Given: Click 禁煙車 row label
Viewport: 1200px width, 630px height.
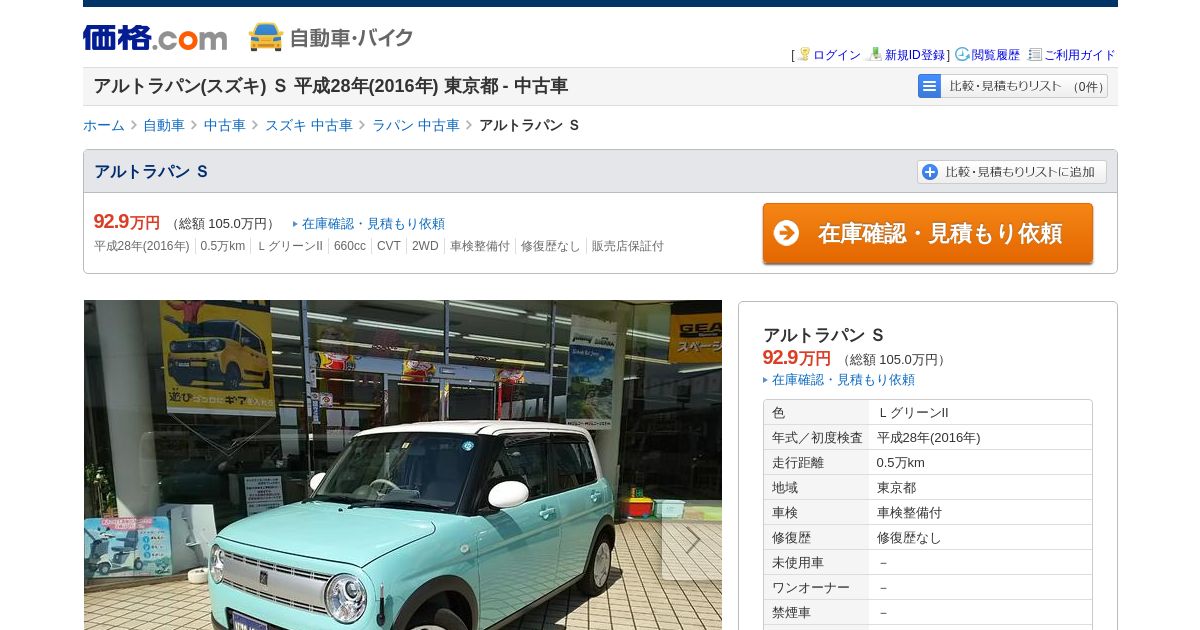Looking at the screenshot, I should pyautogui.click(x=791, y=612).
